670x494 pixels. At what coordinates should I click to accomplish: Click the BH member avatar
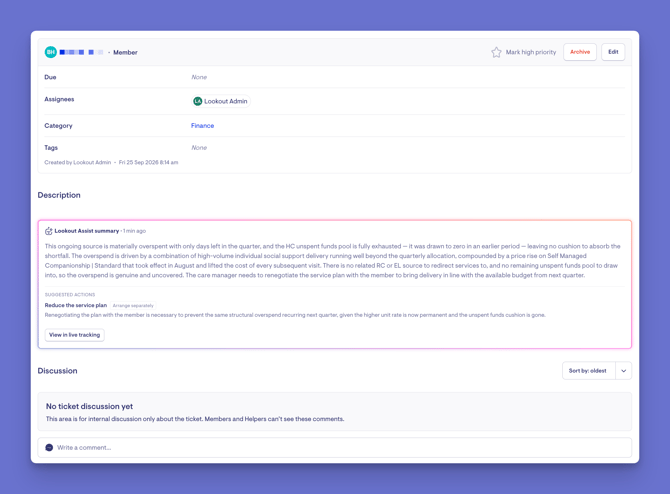[x=50, y=52]
